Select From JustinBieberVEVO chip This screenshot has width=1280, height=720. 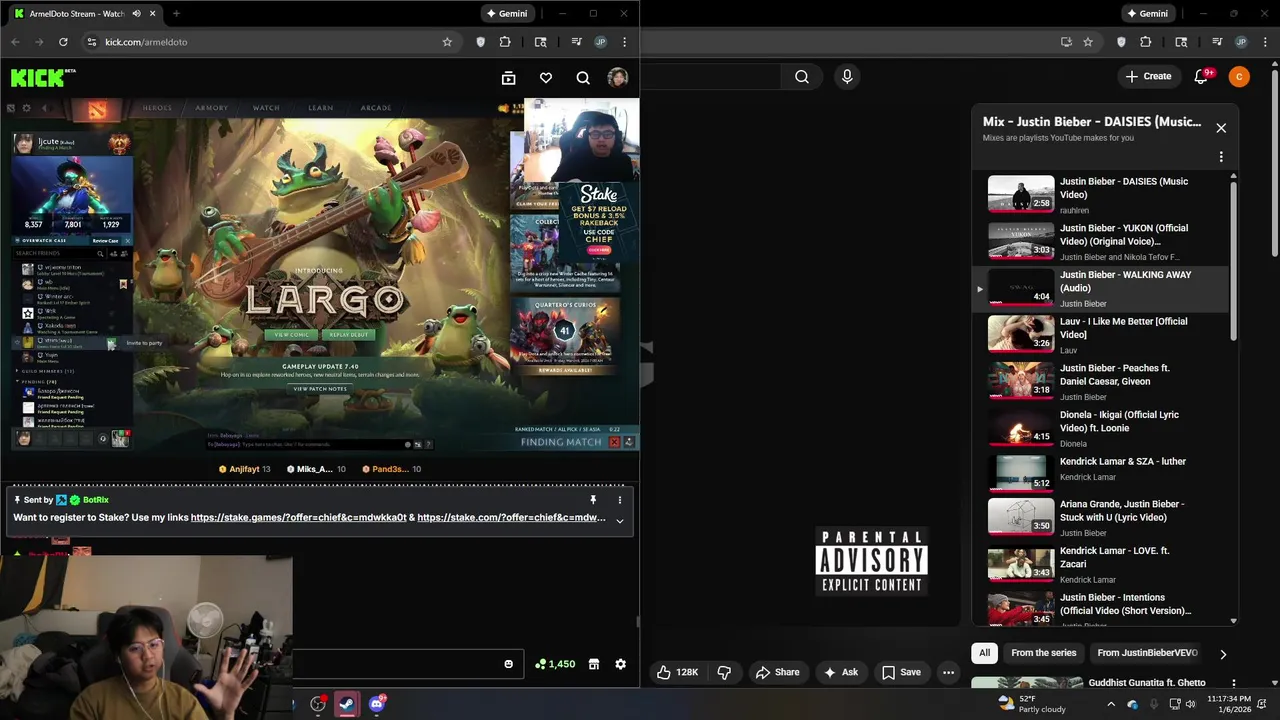coord(1147,653)
